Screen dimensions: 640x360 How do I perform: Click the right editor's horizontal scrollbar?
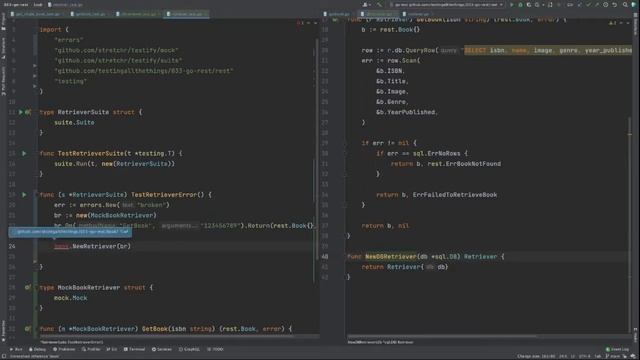pyautogui.click(x=443, y=337)
